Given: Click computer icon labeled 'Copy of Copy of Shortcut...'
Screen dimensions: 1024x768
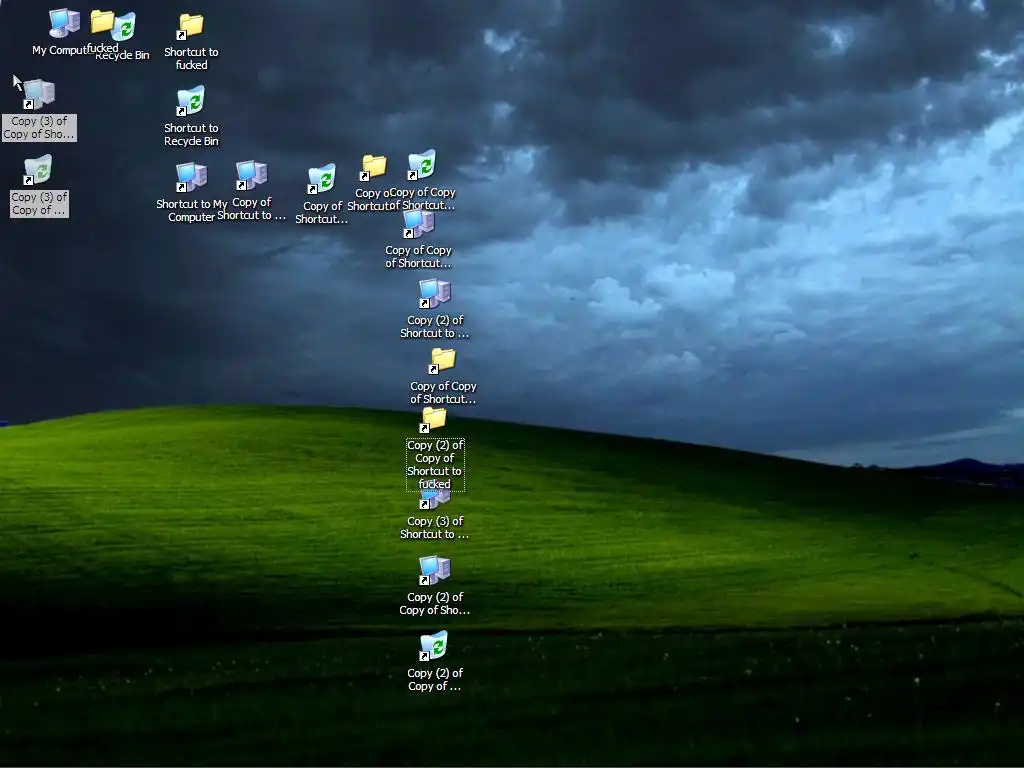Looking at the screenshot, I should tap(419, 223).
